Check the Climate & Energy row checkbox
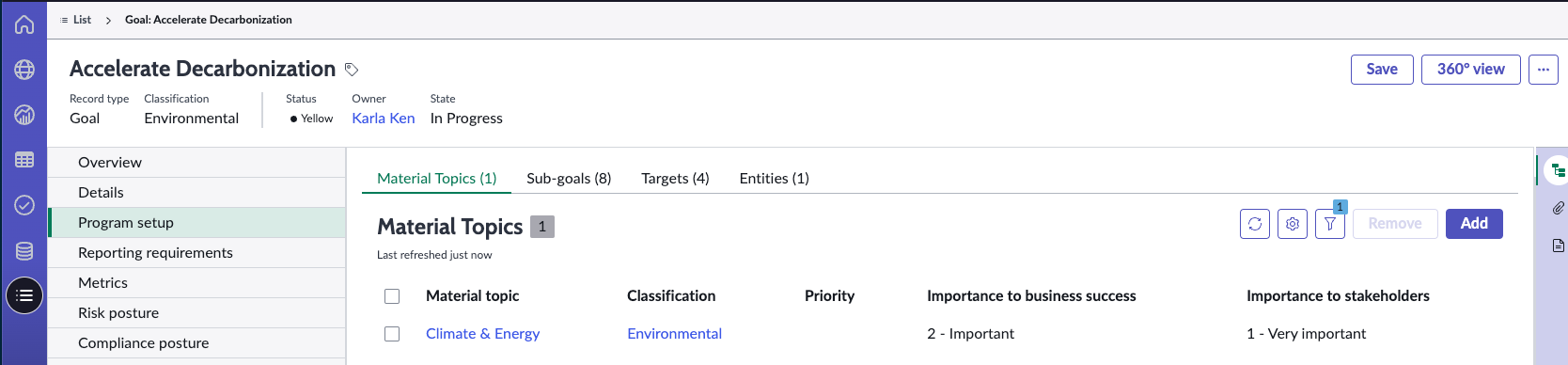 392,334
